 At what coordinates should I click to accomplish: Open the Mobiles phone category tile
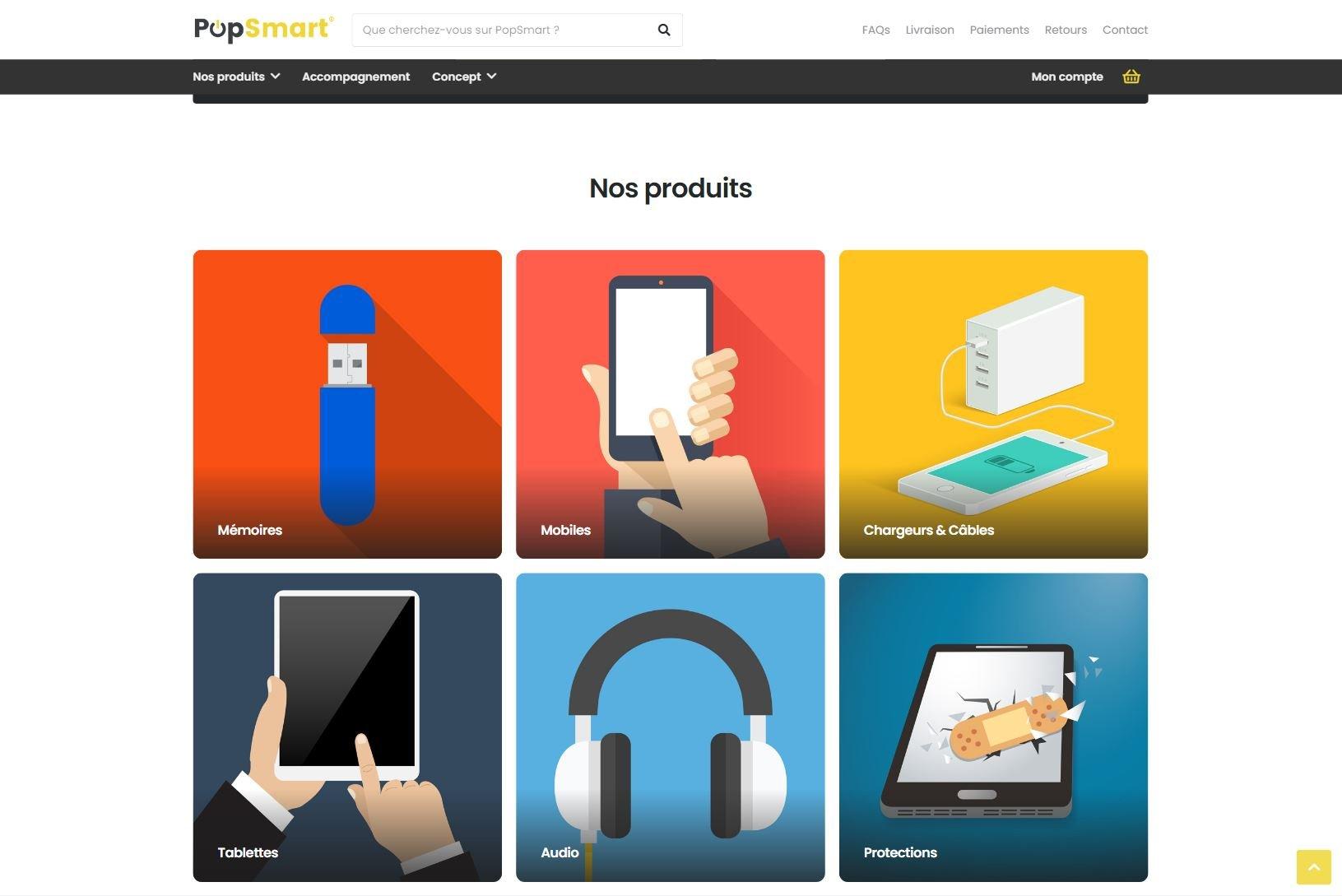670,404
